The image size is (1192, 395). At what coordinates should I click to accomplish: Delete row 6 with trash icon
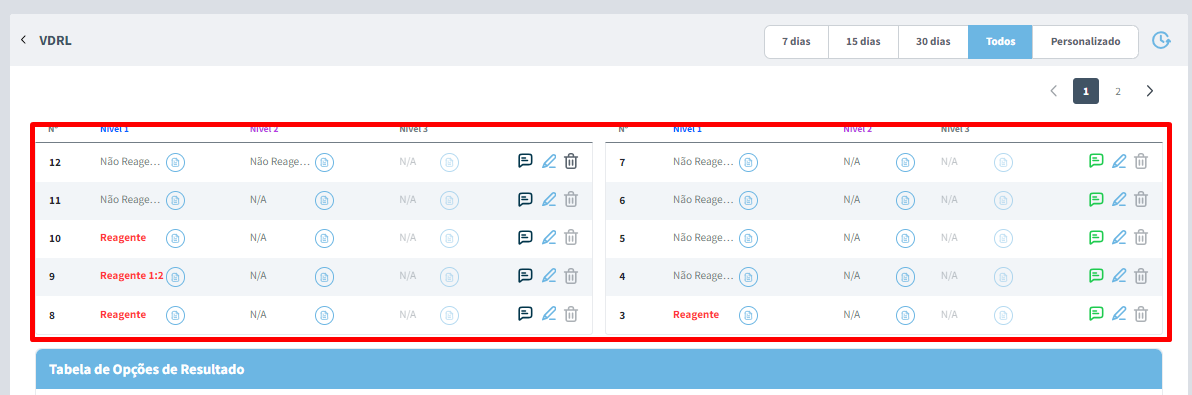pyautogui.click(x=1141, y=199)
